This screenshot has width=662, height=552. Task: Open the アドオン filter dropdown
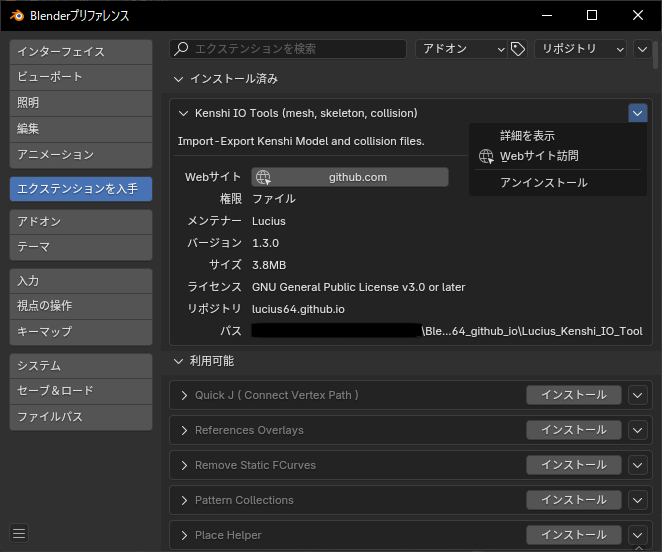coord(461,49)
